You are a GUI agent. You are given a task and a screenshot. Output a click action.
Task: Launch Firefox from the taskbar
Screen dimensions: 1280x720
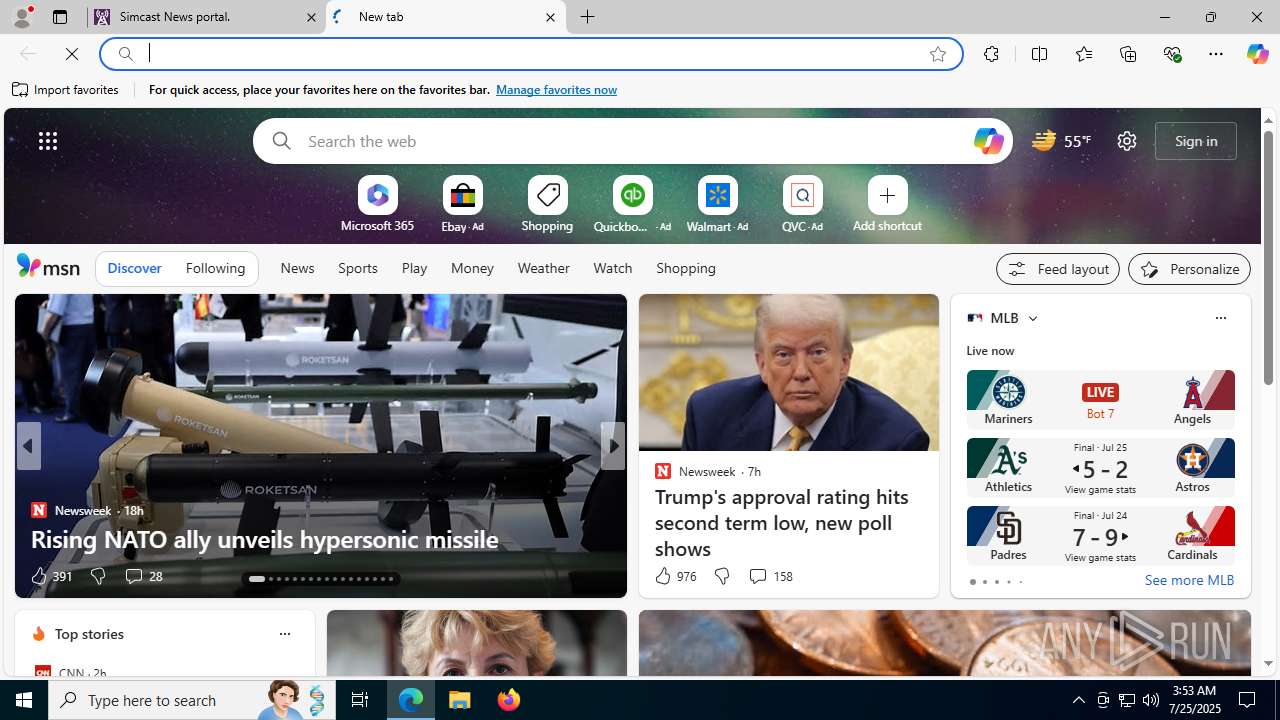508,700
